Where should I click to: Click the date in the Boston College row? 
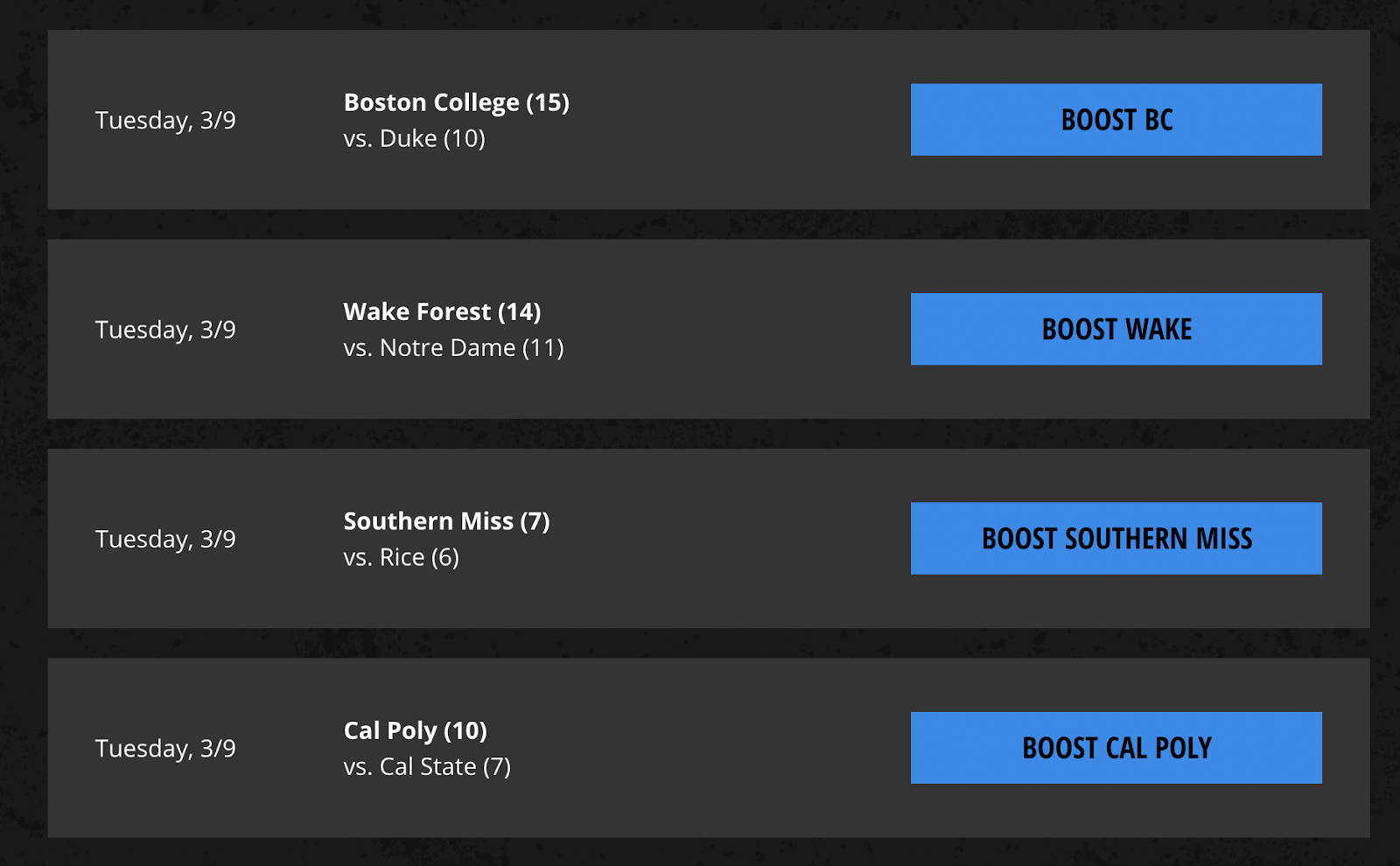coord(165,120)
